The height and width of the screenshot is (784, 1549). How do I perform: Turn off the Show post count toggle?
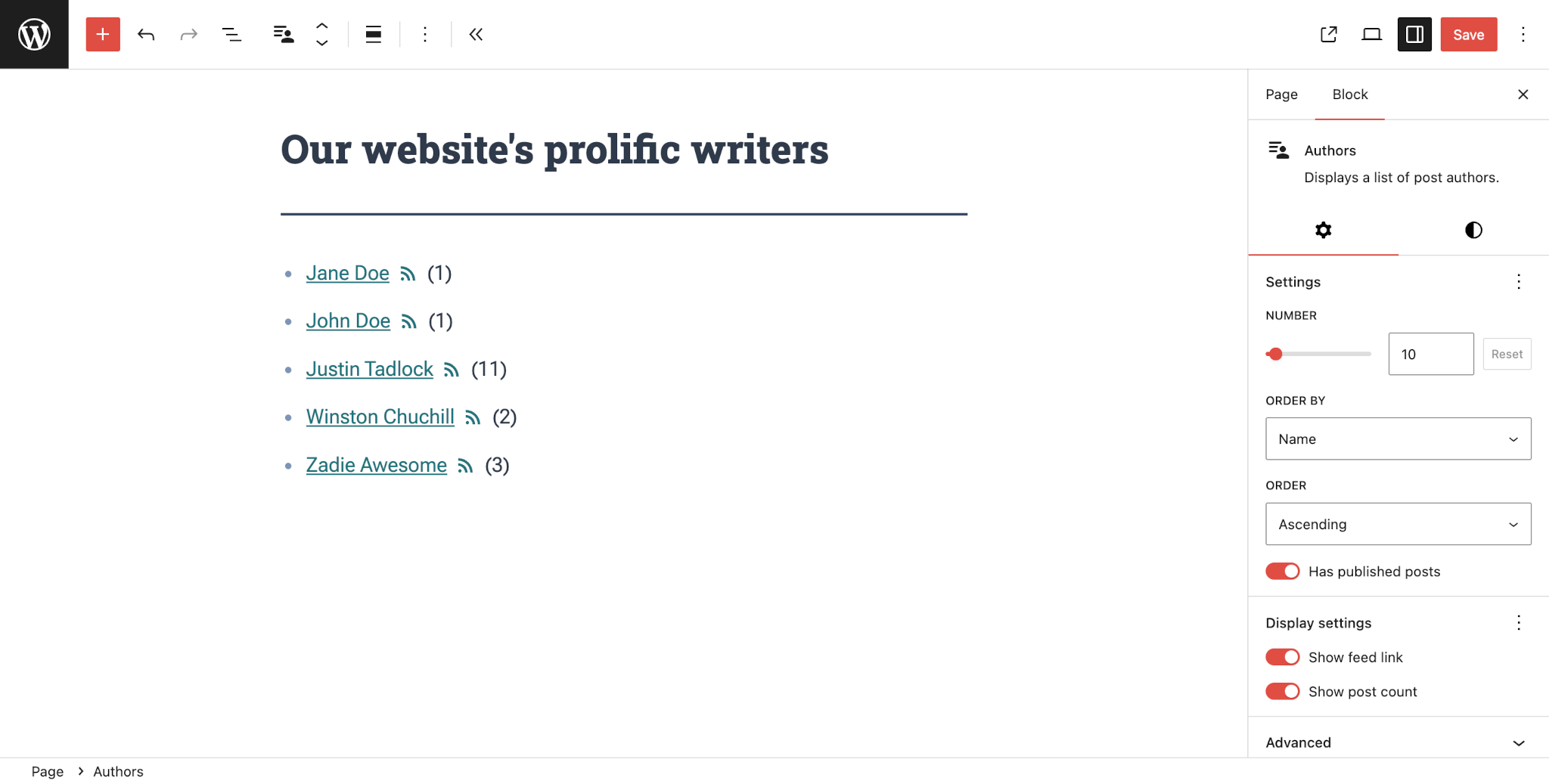point(1283,692)
